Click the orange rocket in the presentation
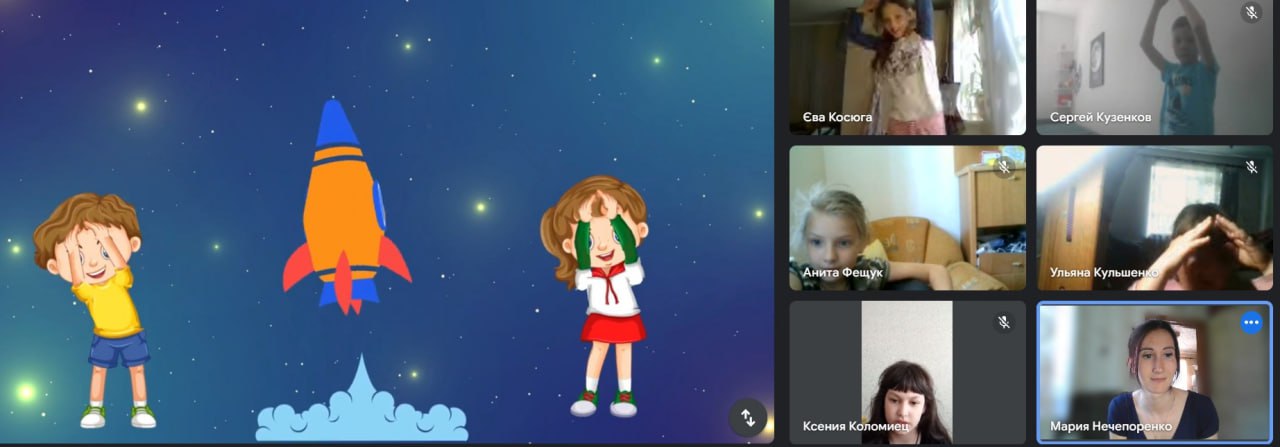This screenshot has width=1280, height=447. [x=344, y=210]
